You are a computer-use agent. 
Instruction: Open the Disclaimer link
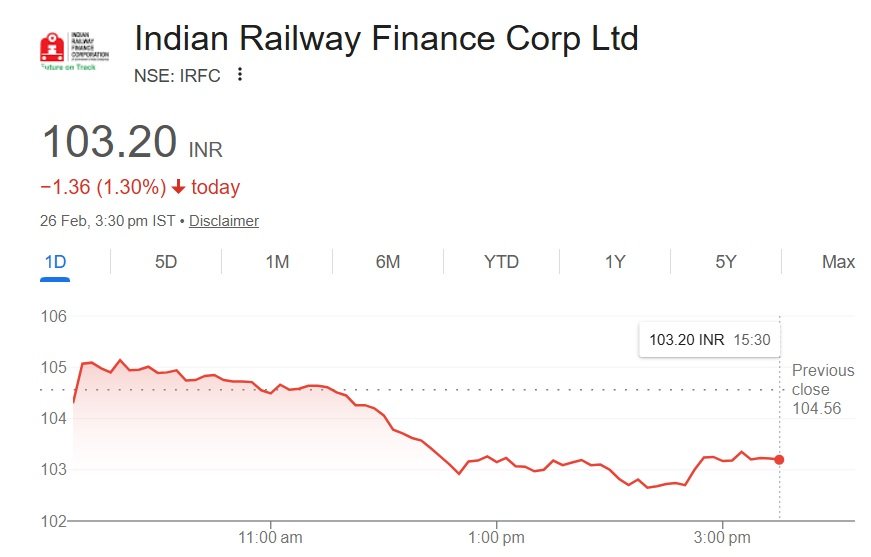224,221
